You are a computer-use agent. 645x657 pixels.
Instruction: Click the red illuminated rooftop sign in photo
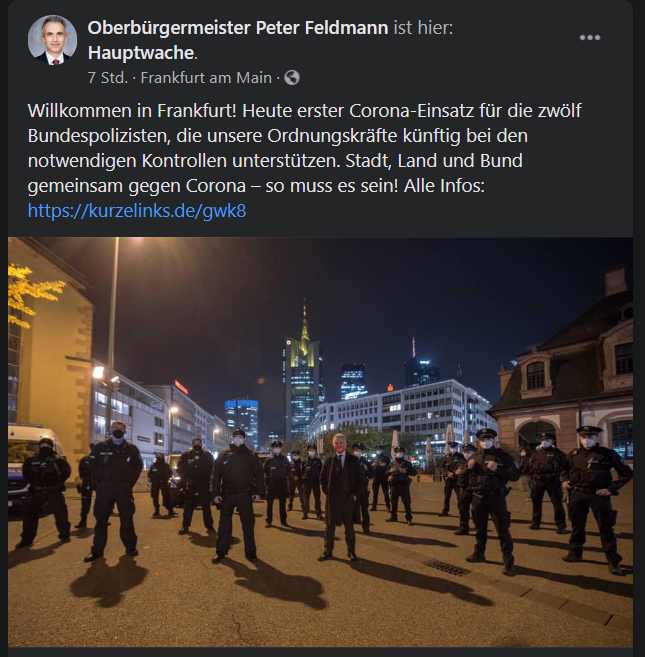pos(181,388)
